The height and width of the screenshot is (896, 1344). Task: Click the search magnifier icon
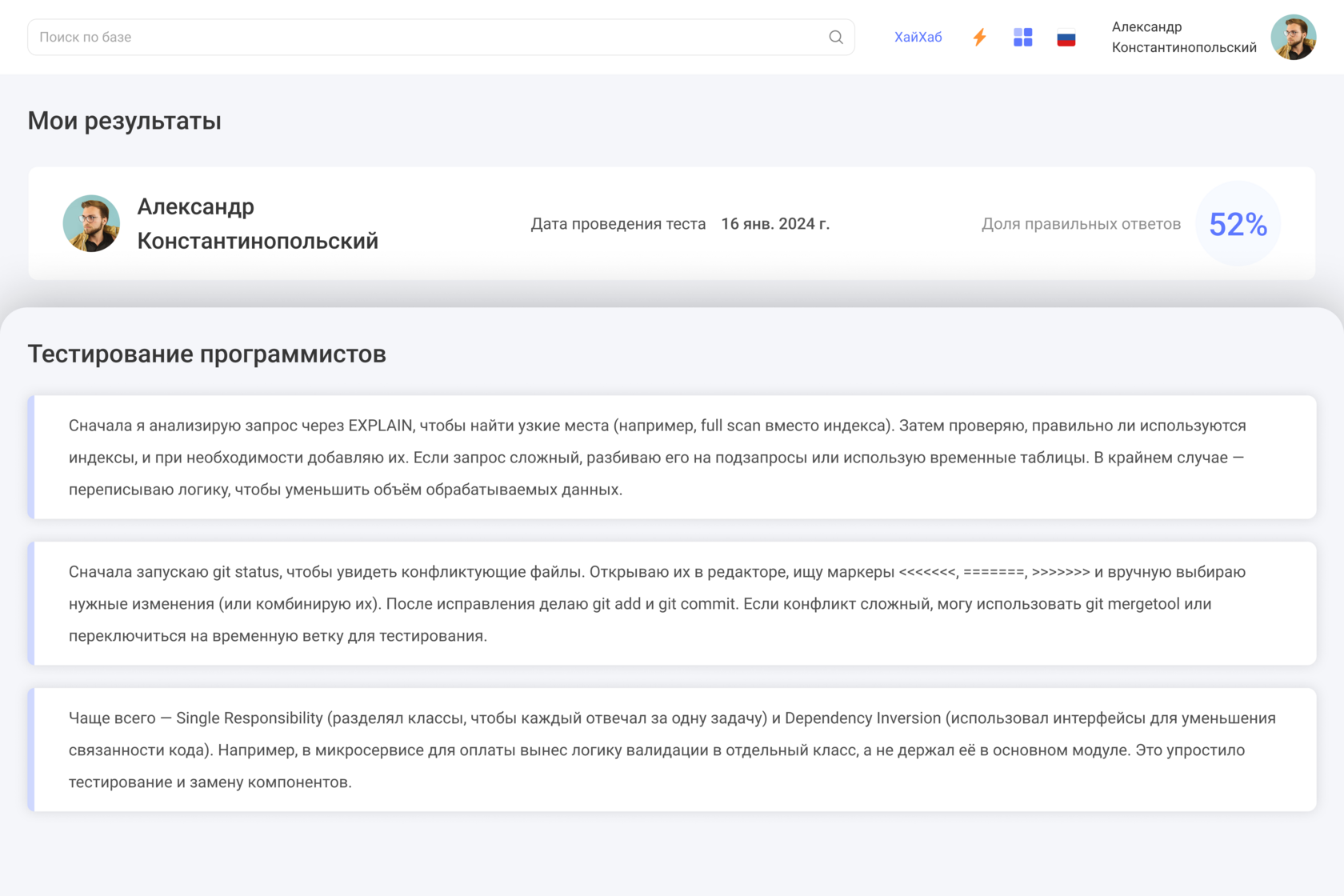[836, 37]
